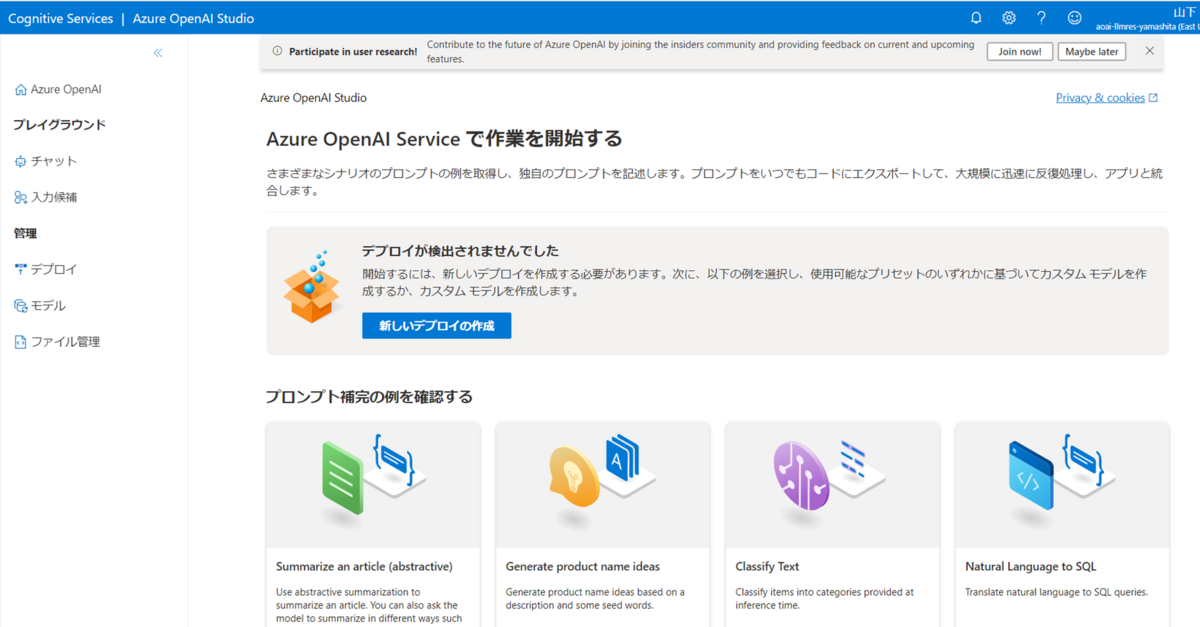
Task: Click the Maybe later button
Action: pyautogui.click(x=1092, y=52)
